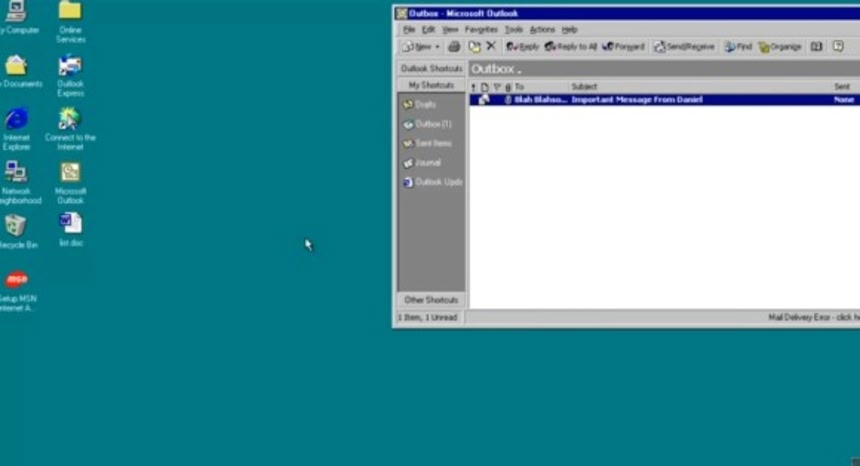This screenshot has height=466, width=860.
Task: Select the Important Message From Daniel email
Action: pyautogui.click(x=636, y=100)
